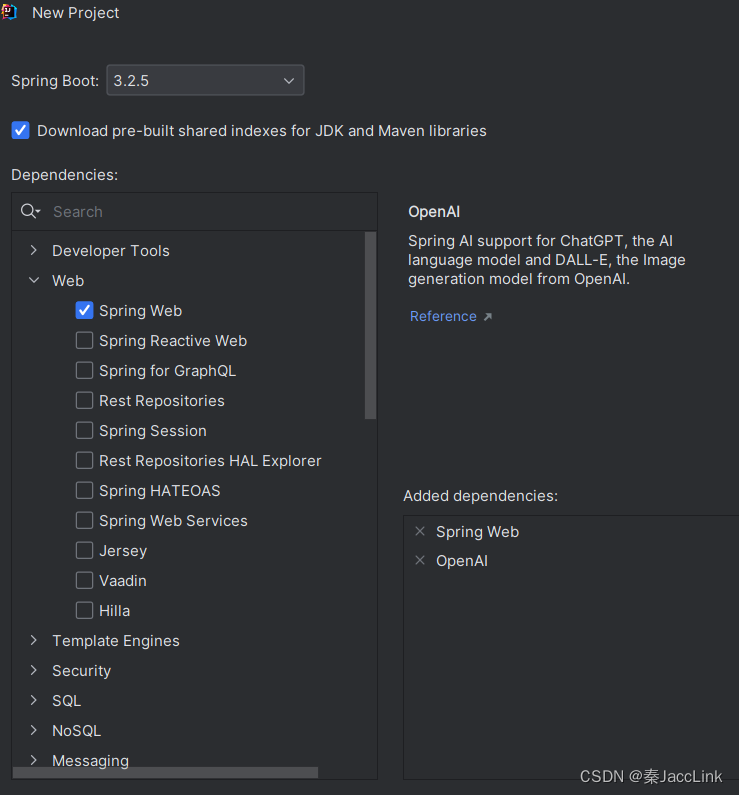This screenshot has height=795, width=739.
Task: Expand the NoSQL category
Action: coord(33,730)
